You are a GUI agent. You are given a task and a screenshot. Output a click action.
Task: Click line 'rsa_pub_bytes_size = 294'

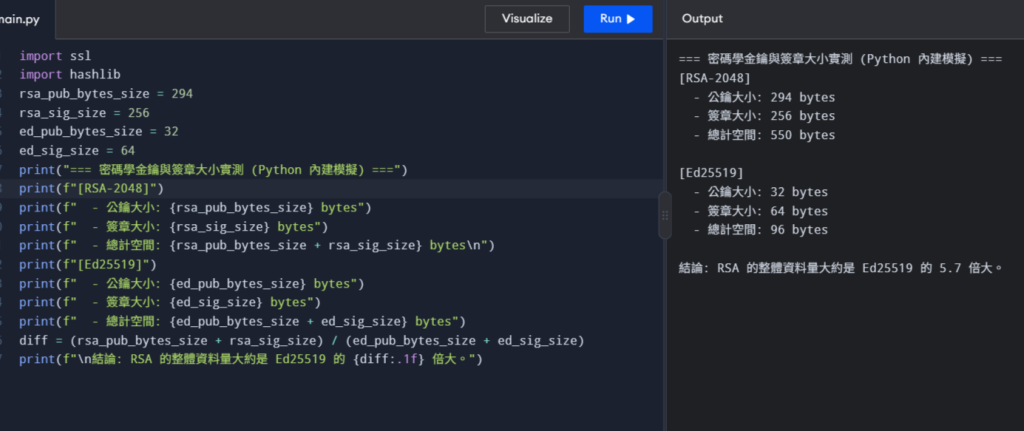pos(106,94)
